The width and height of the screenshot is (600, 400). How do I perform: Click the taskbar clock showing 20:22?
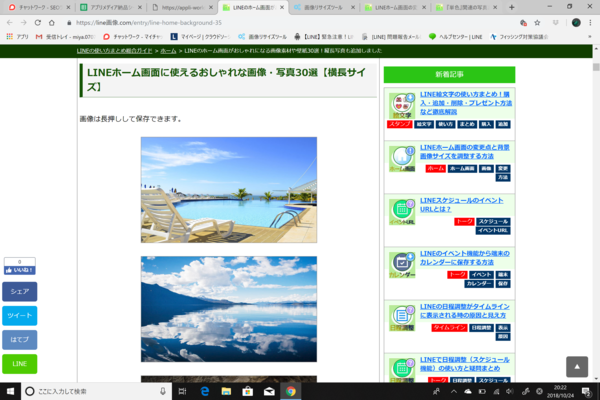tap(560, 391)
